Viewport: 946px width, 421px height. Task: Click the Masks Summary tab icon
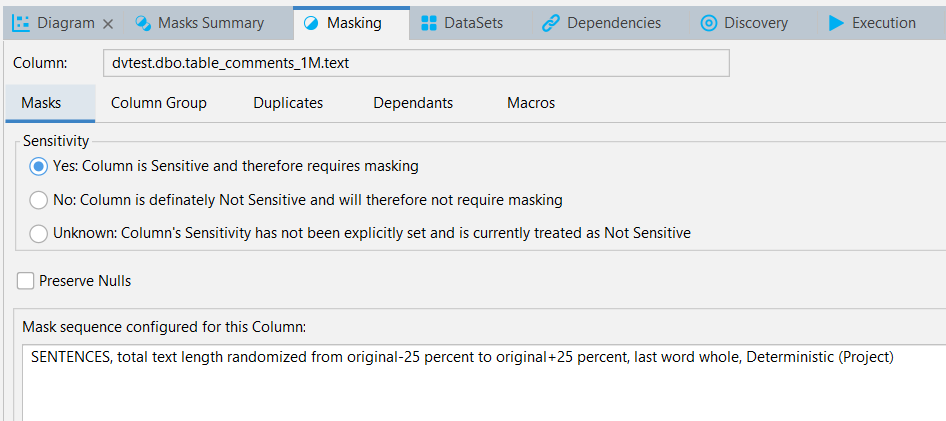(x=143, y=24)
